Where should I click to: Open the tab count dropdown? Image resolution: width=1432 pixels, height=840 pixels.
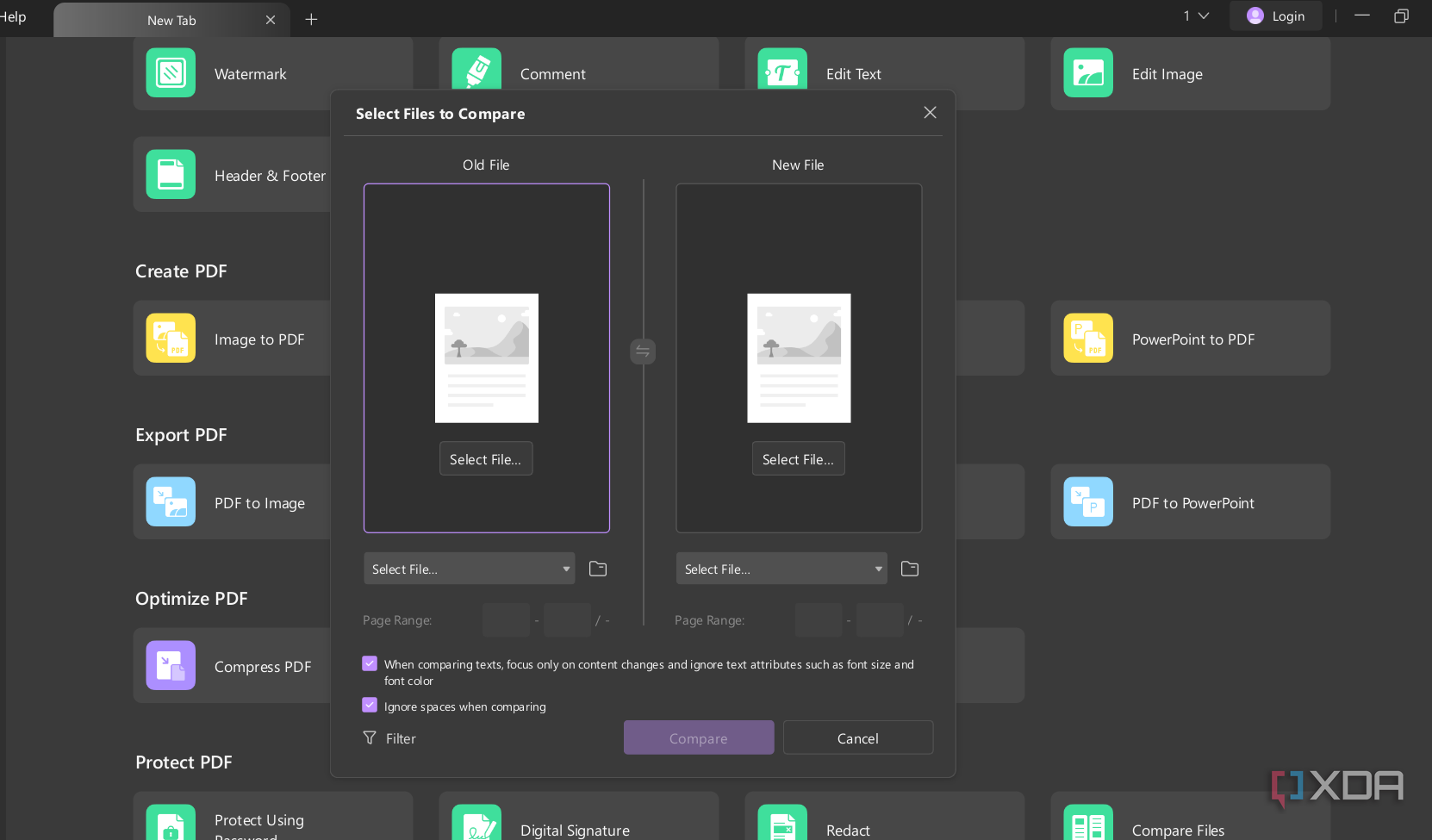(x=1196, y=16)
